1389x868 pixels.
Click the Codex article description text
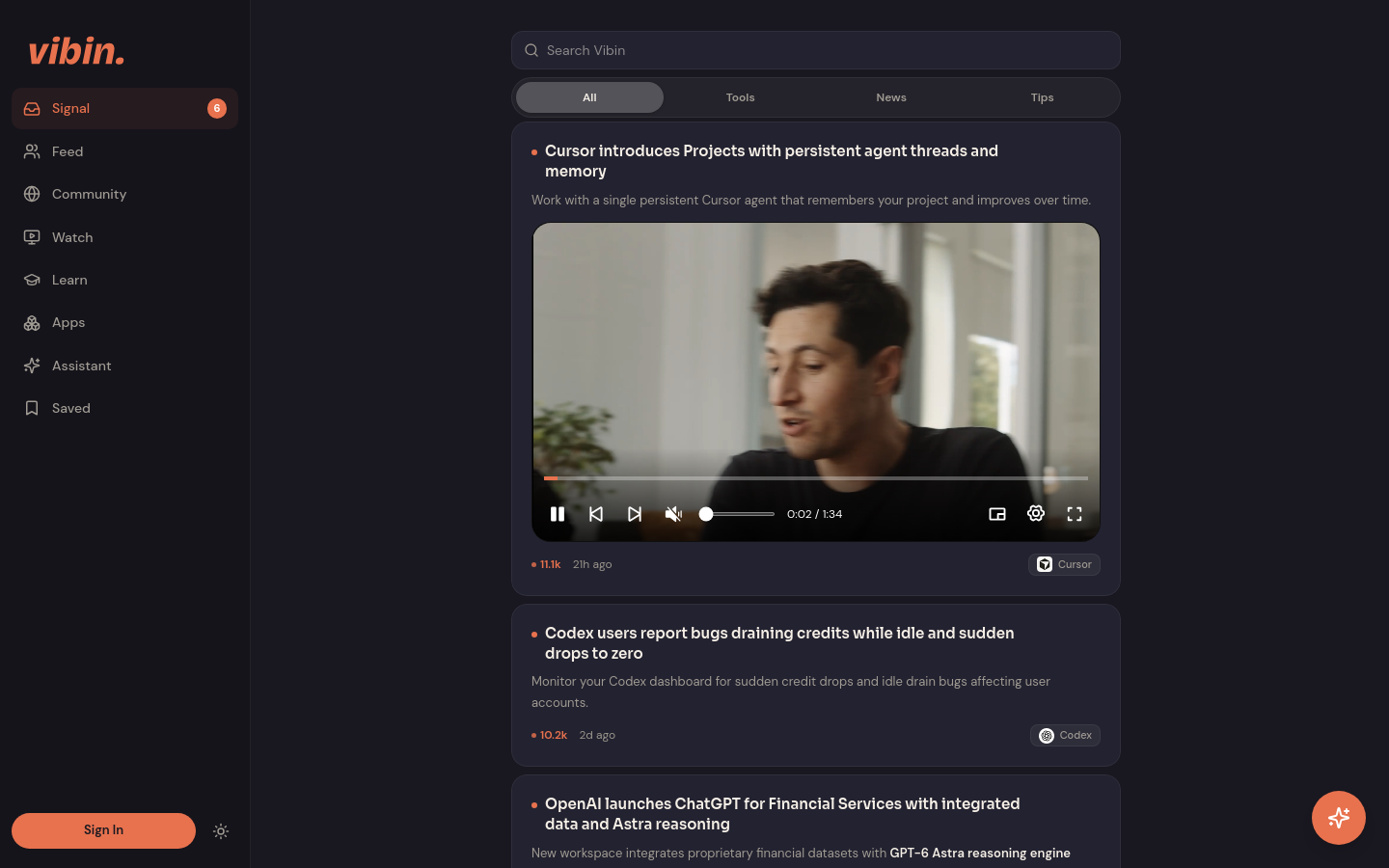tap(791, 692)
